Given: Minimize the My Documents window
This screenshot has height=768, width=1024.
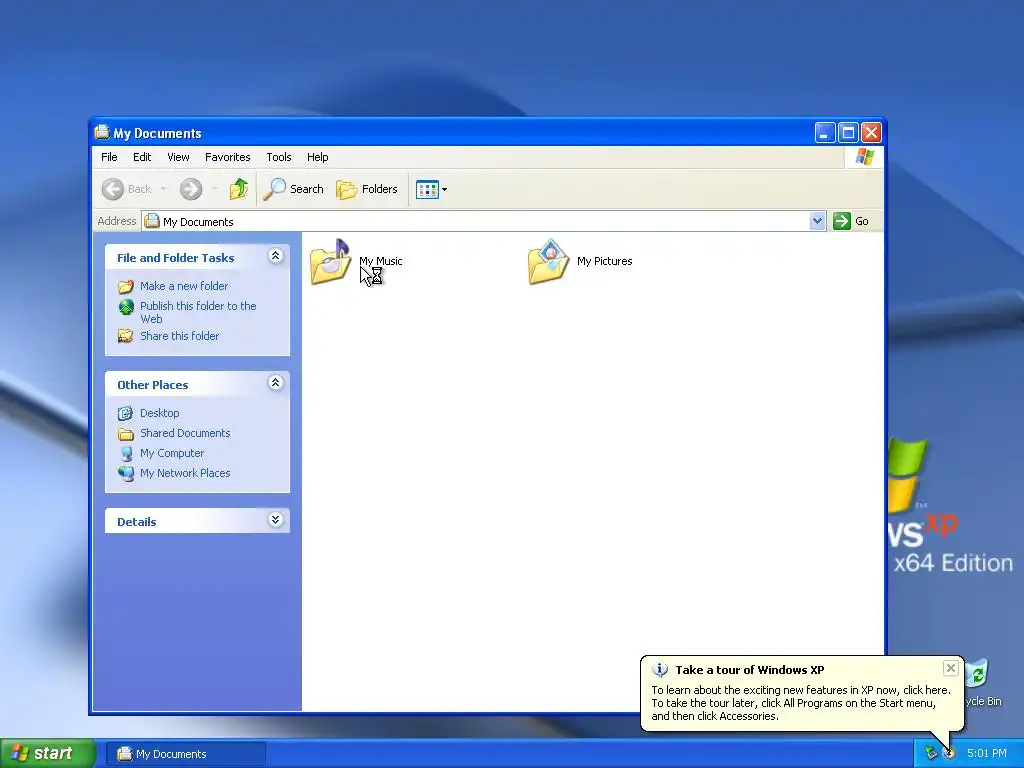Looking at the screenshot, I should pos(825,133).
